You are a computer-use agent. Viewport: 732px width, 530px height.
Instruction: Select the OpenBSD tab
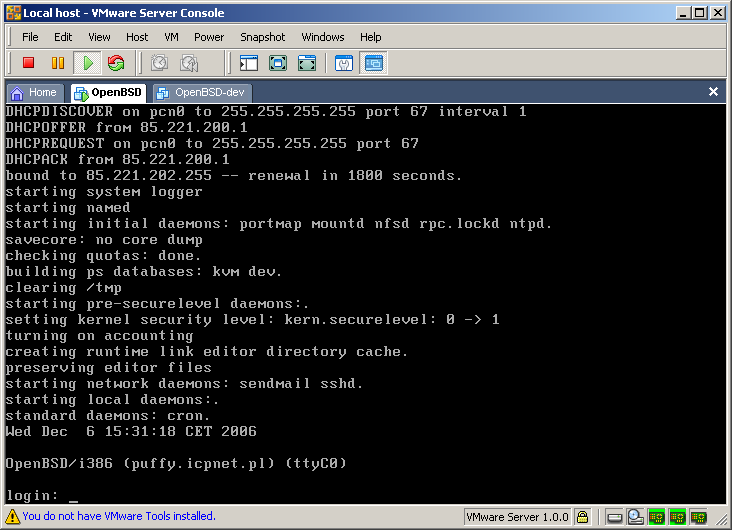[x=108, y=92]
